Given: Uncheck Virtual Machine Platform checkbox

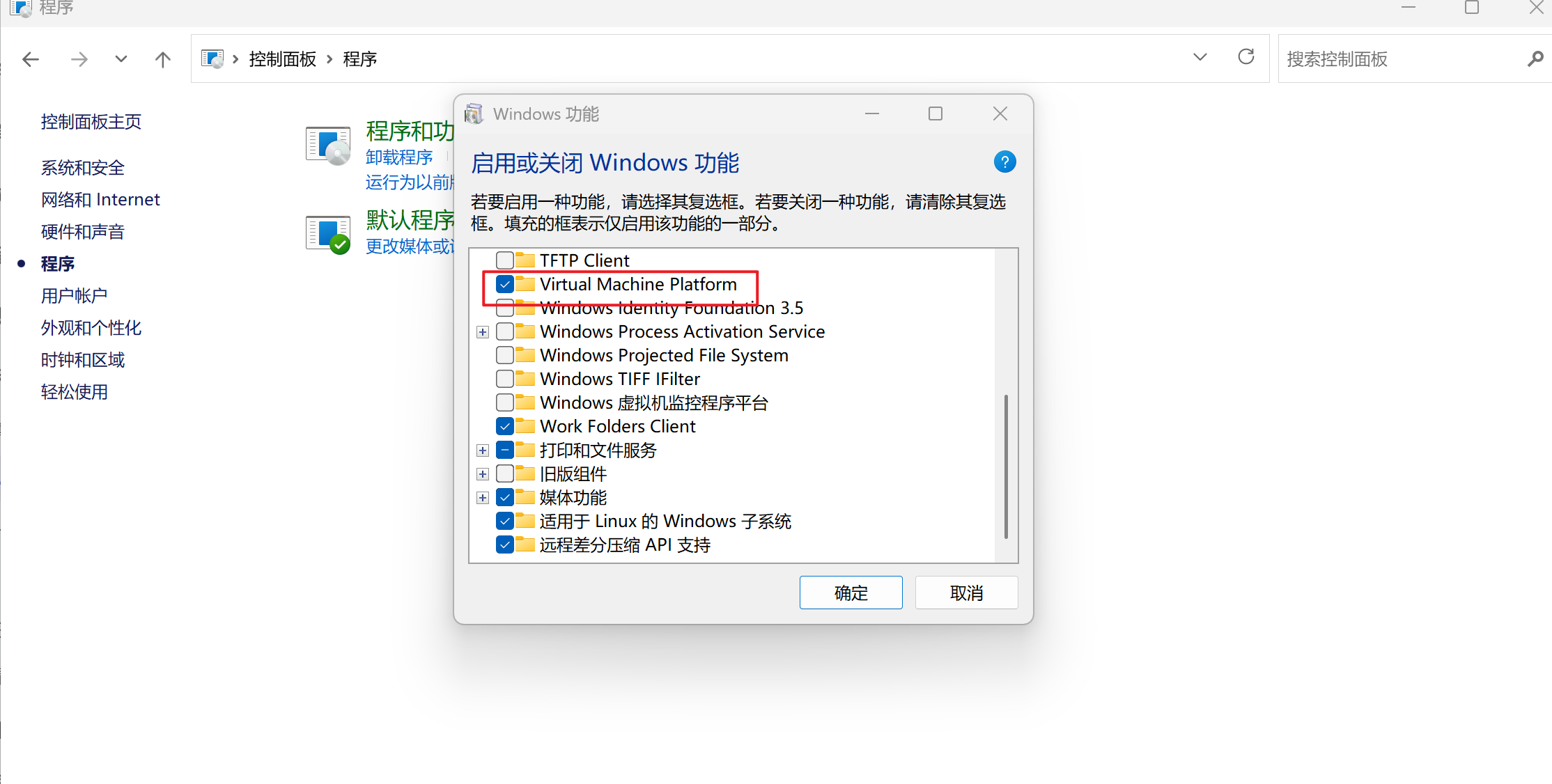Looking at the screenshot, I should pos(505,284).
